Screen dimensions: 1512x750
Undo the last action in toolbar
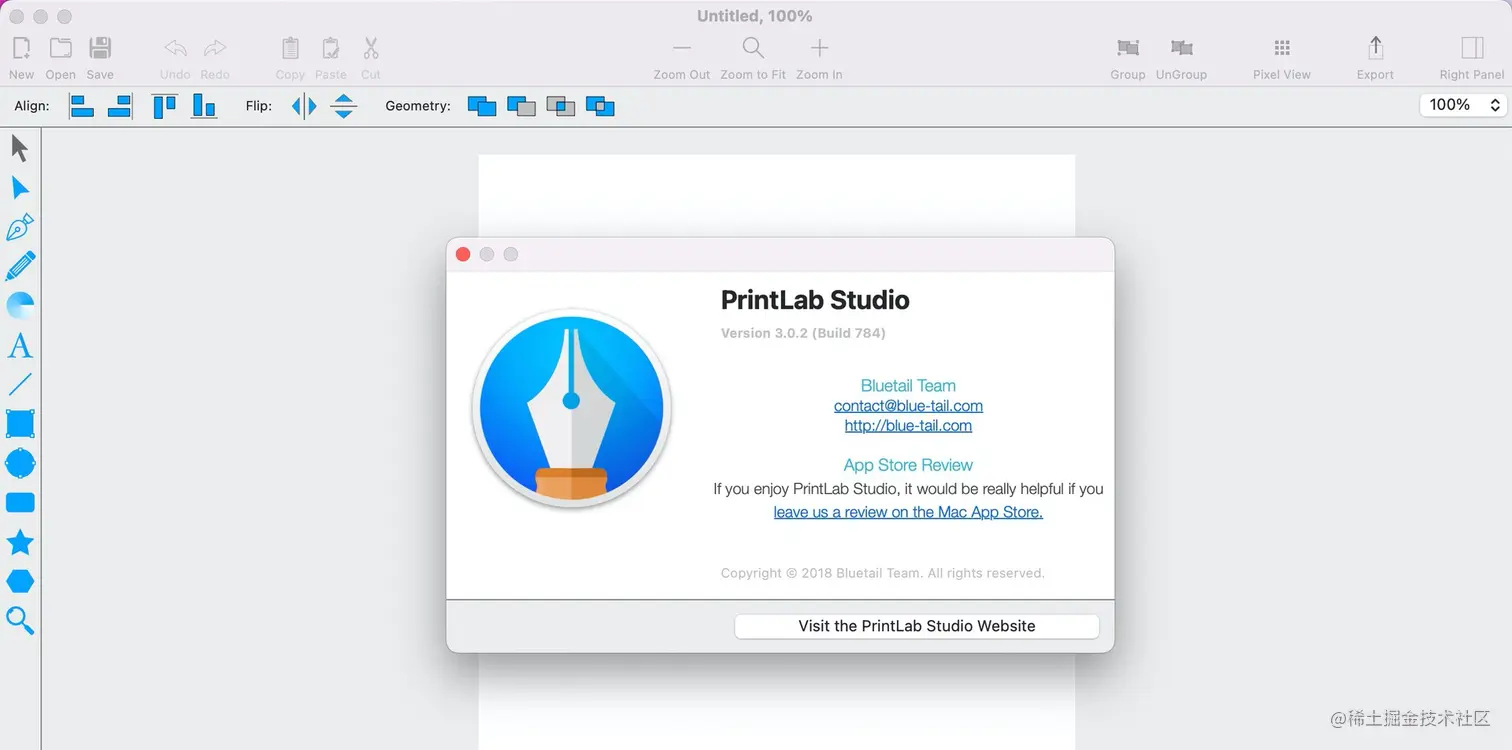pos(175,48)
